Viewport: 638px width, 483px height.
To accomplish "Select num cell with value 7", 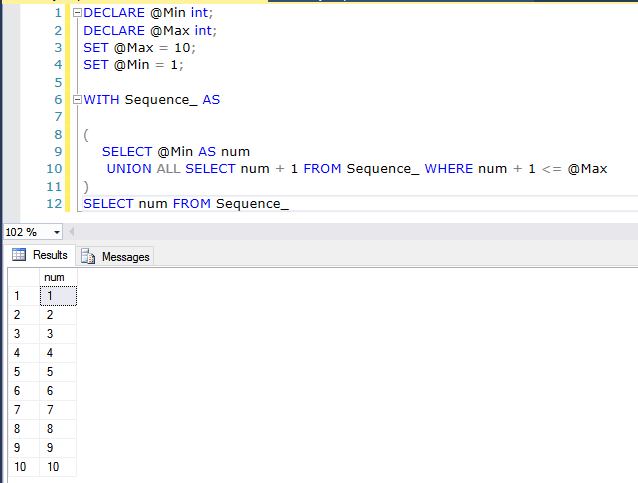I will (58, 410).
